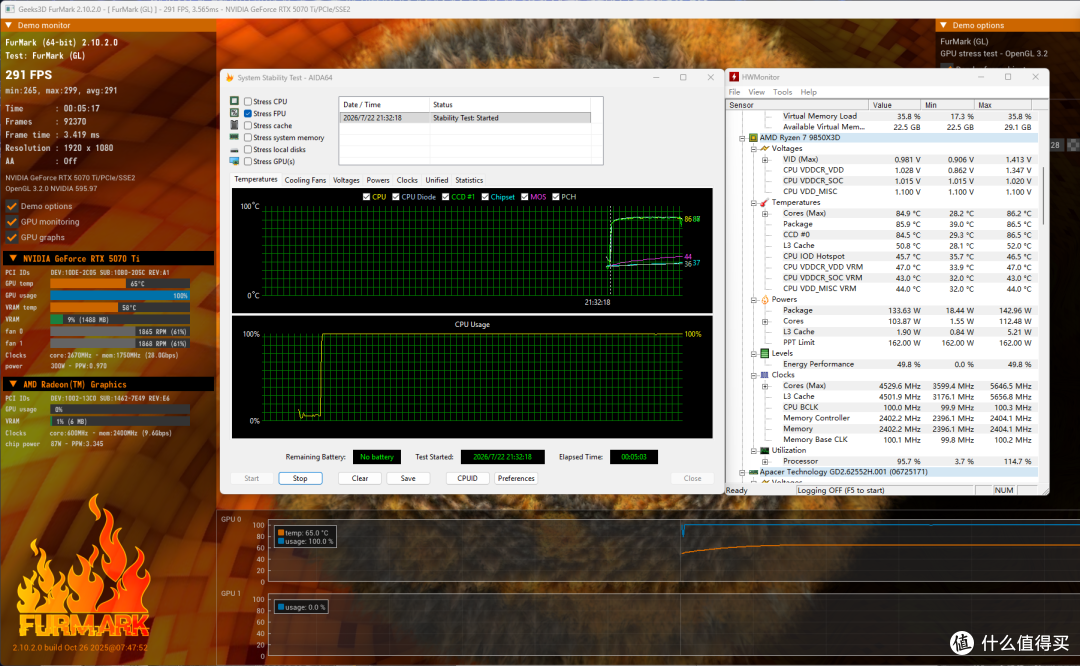Minimize the HWMonitor window
The image size is (1080, 666).
tap(981, 77)
